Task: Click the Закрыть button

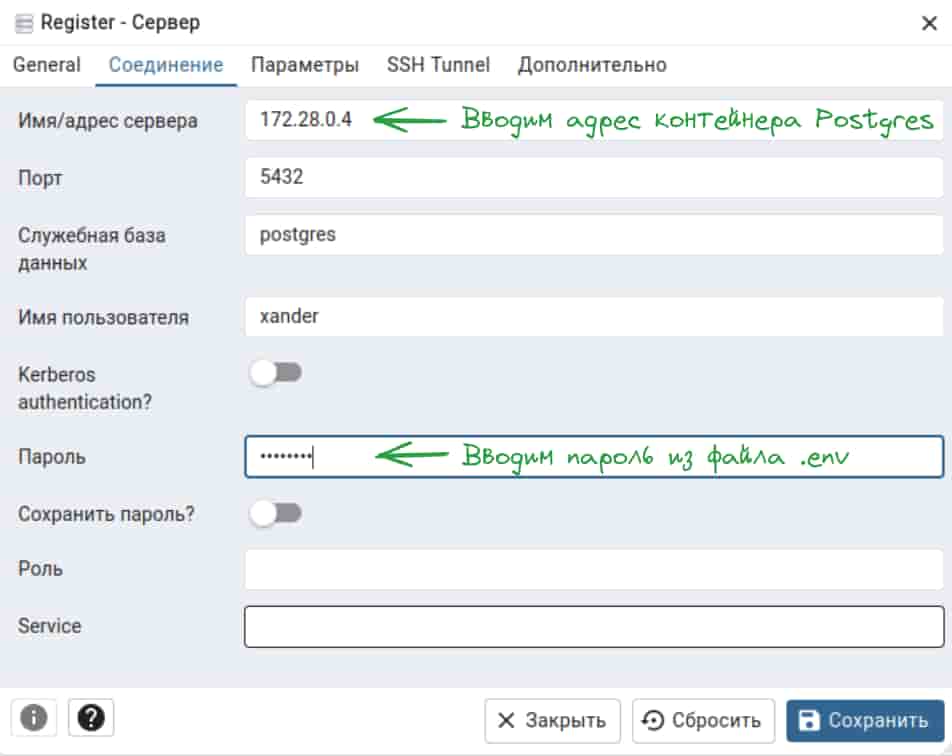Action: coord(552,721)
